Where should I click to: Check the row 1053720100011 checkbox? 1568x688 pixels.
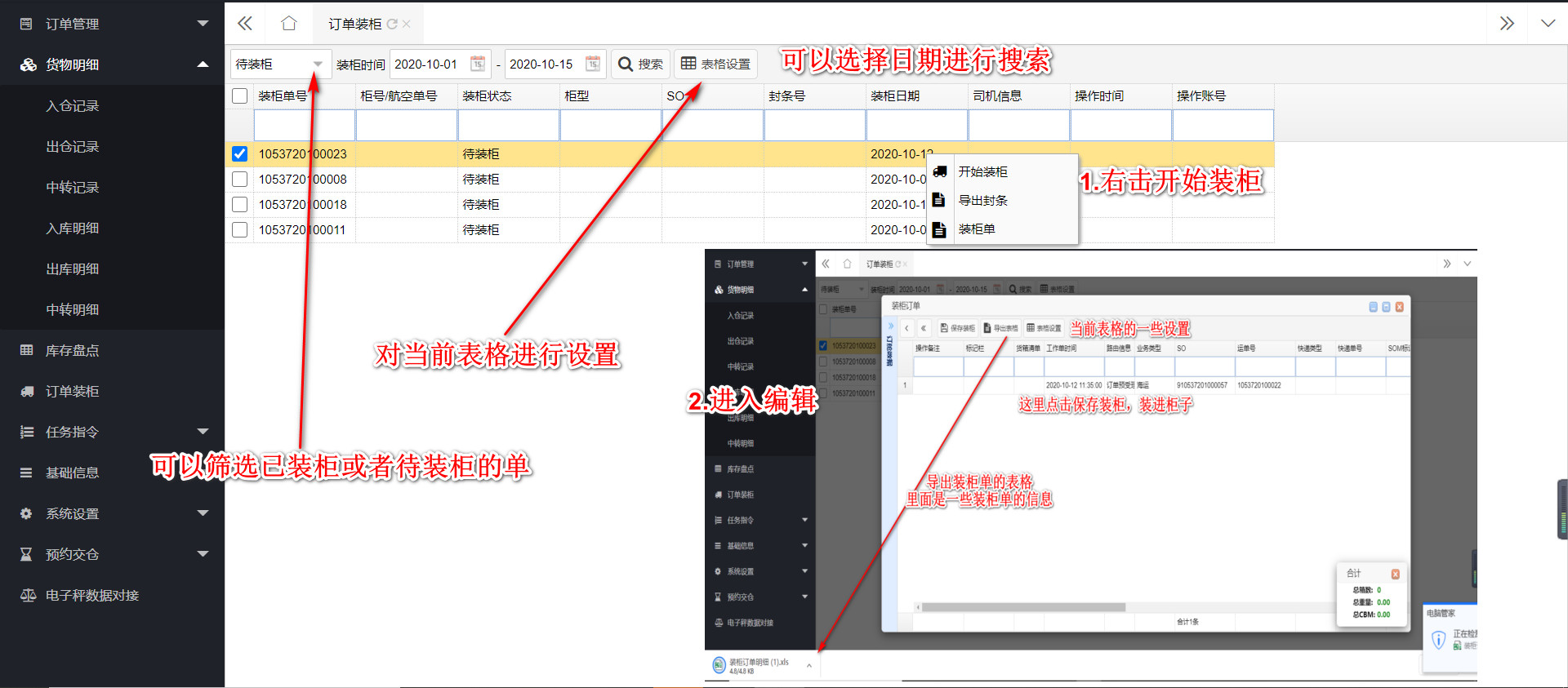coord(239,229)
